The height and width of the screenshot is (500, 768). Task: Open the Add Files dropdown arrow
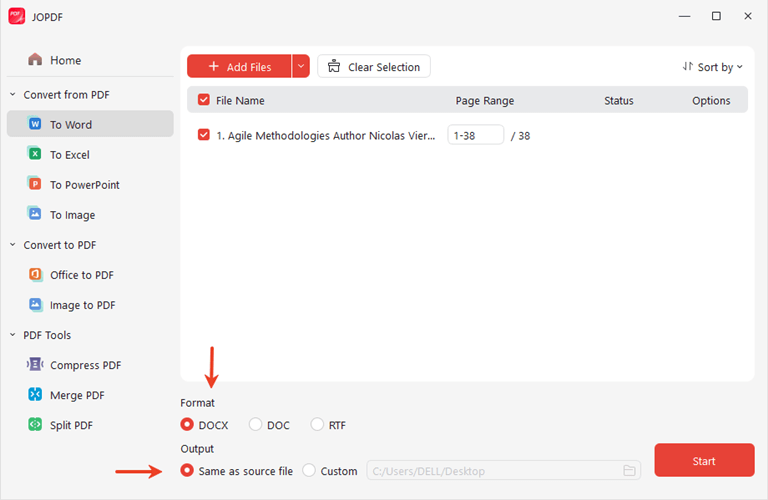click(301, 66)
